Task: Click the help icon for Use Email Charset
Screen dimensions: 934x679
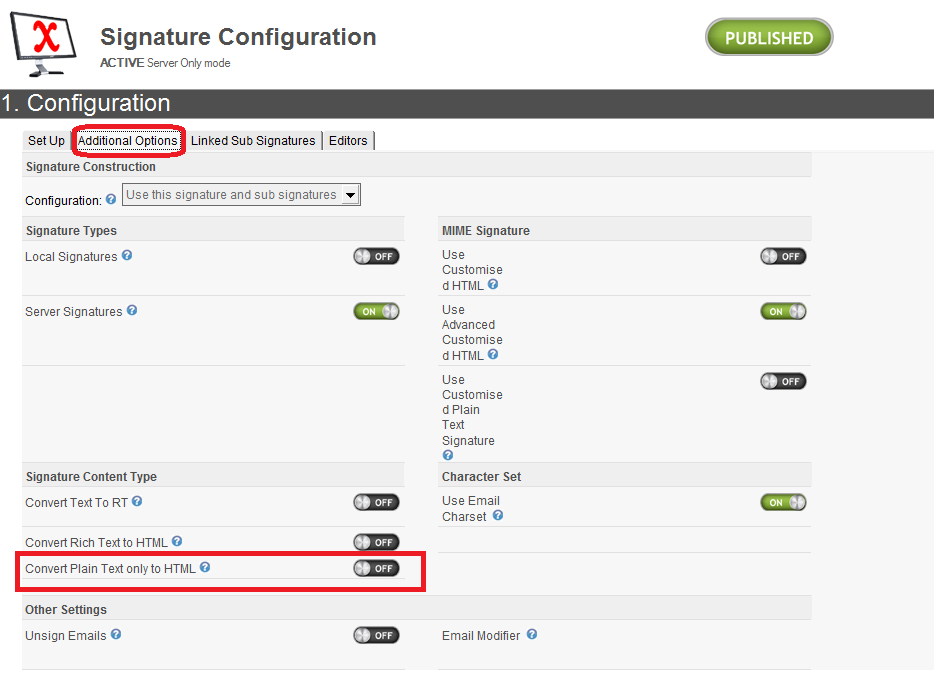Action: [498, 516]
